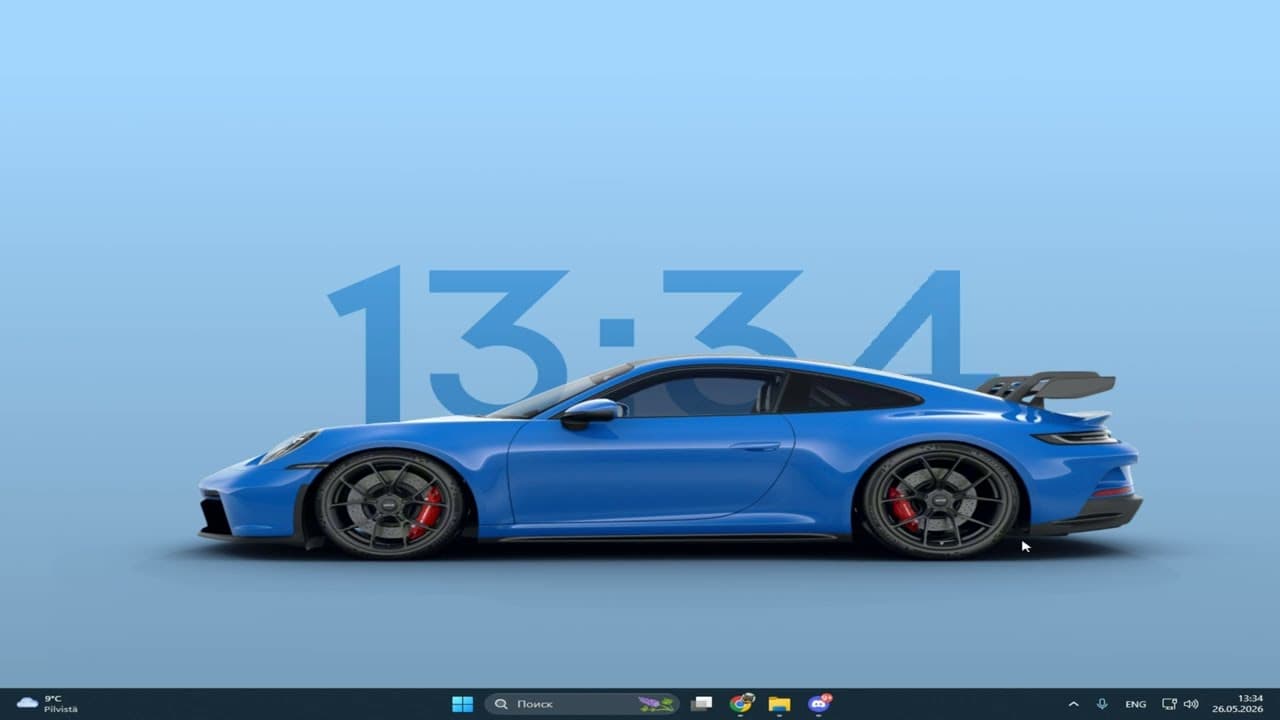Click the Поиск search box
The image size is (1280, 720).
point(582,704)
